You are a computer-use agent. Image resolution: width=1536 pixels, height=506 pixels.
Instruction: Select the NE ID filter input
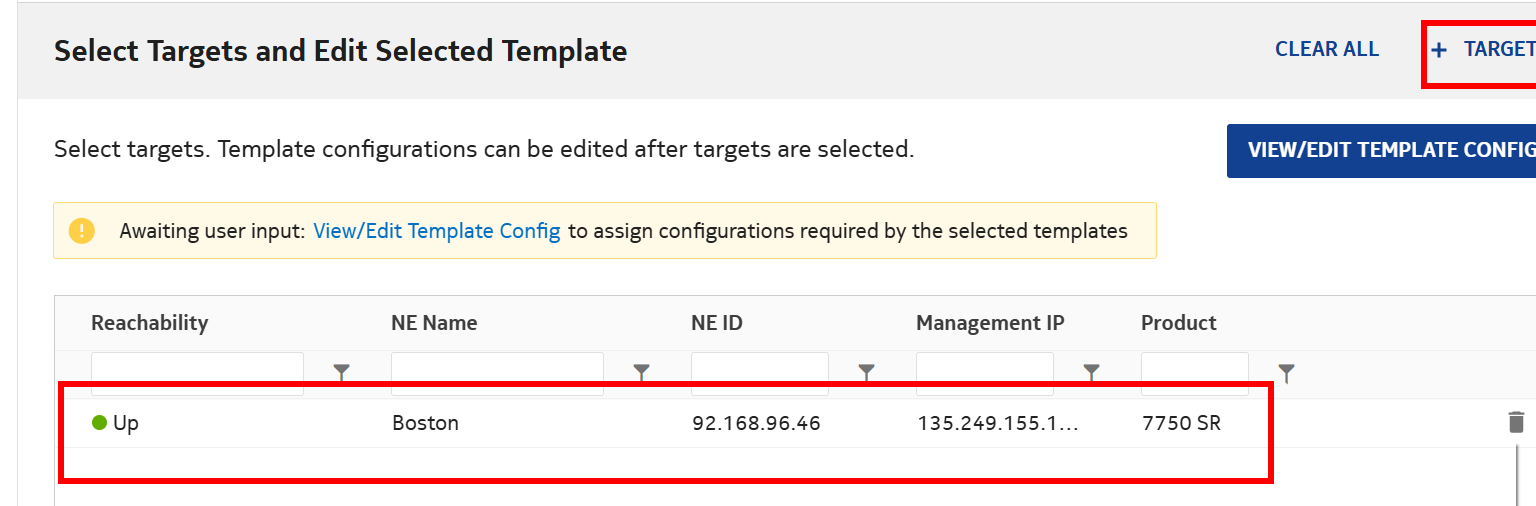[x=759, y=372]
